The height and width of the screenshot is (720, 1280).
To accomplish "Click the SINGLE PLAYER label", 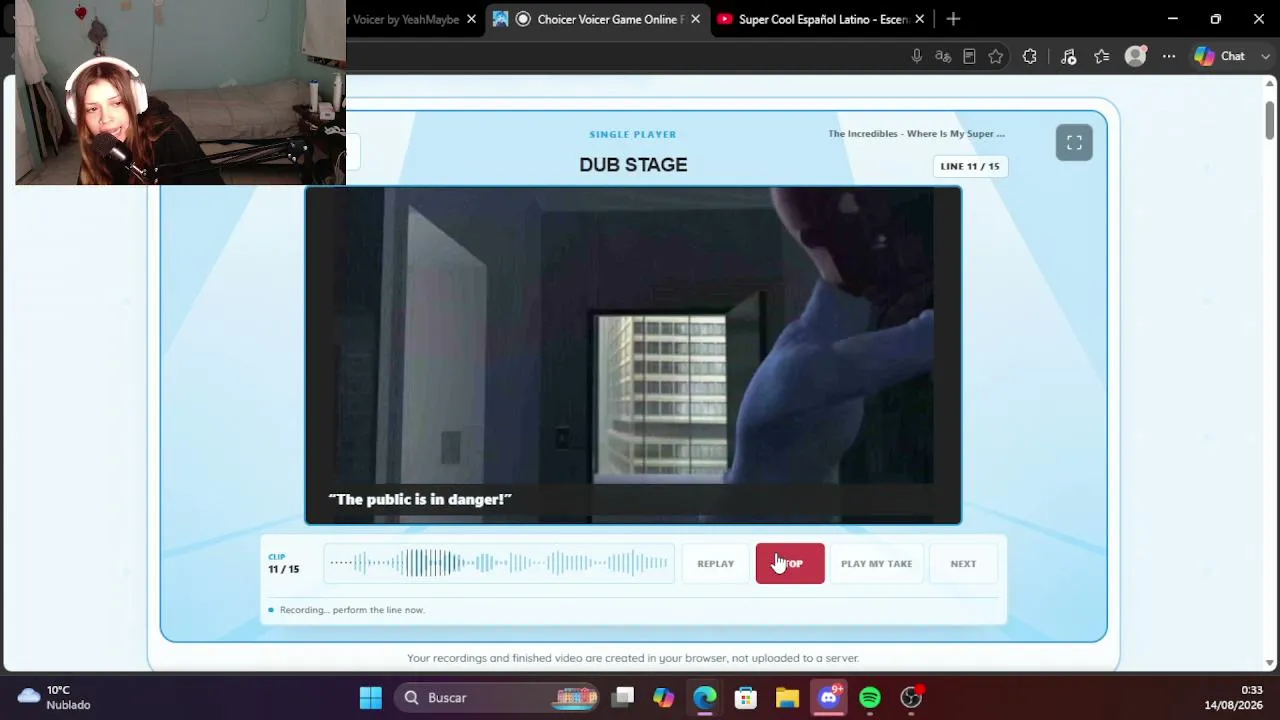I will pos(633,134).
